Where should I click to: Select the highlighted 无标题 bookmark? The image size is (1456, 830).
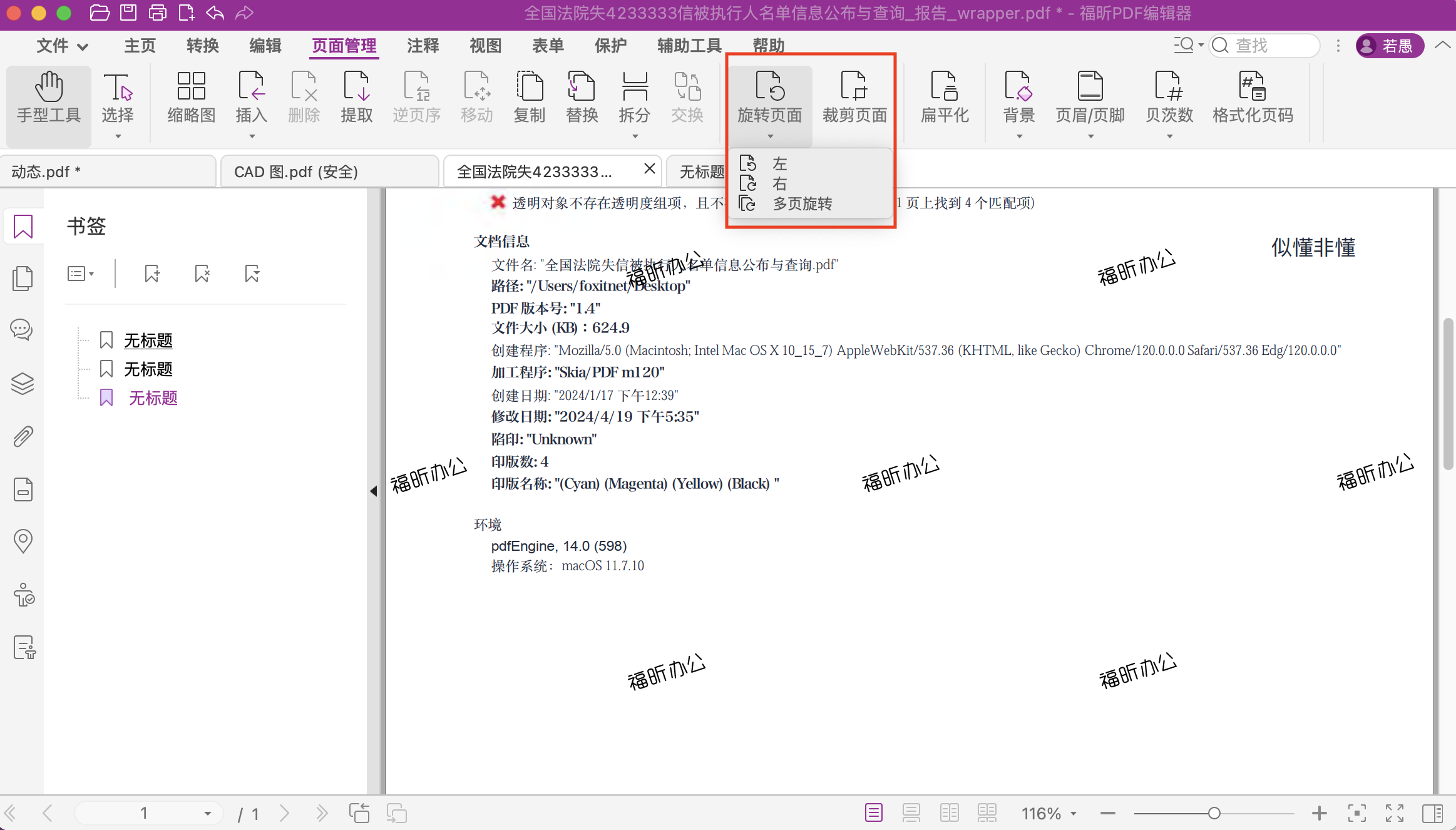[153, 397]
